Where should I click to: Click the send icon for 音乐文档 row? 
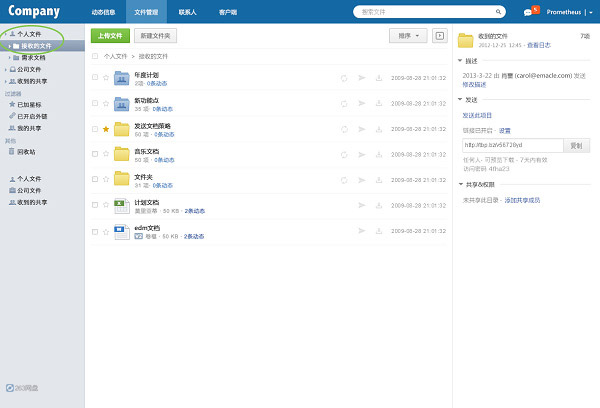[x=361, y=154]
